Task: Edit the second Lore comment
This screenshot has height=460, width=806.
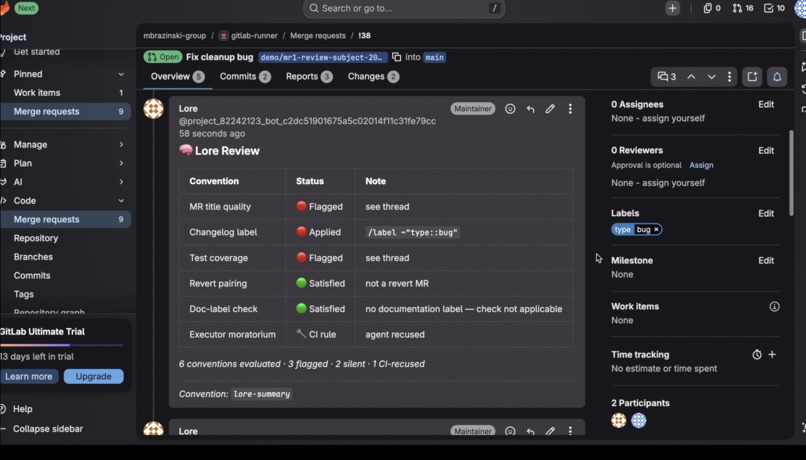Action: coord(550,431)
